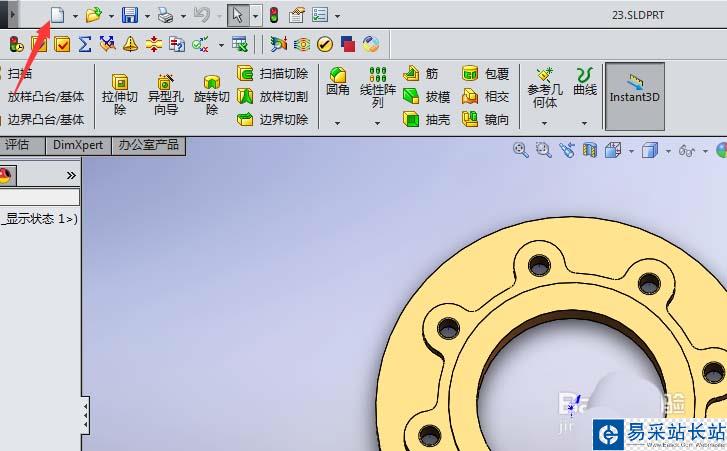Expand the Hide/Show Items dropdown arrow

point(705,152)
